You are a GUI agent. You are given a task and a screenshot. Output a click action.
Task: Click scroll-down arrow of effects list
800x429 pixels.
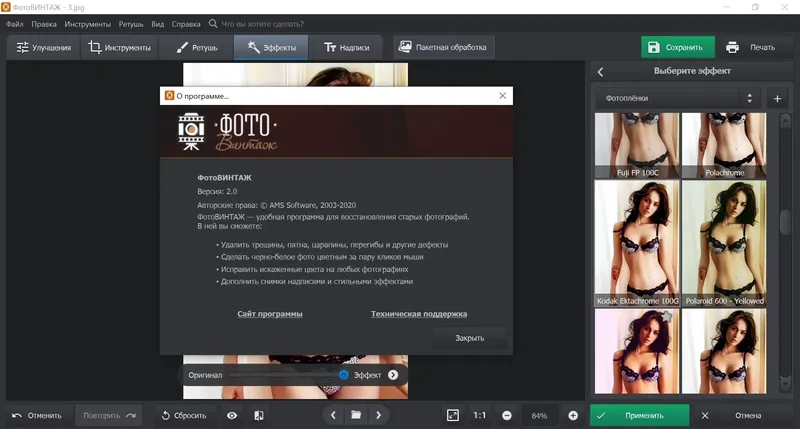[785, 385]
